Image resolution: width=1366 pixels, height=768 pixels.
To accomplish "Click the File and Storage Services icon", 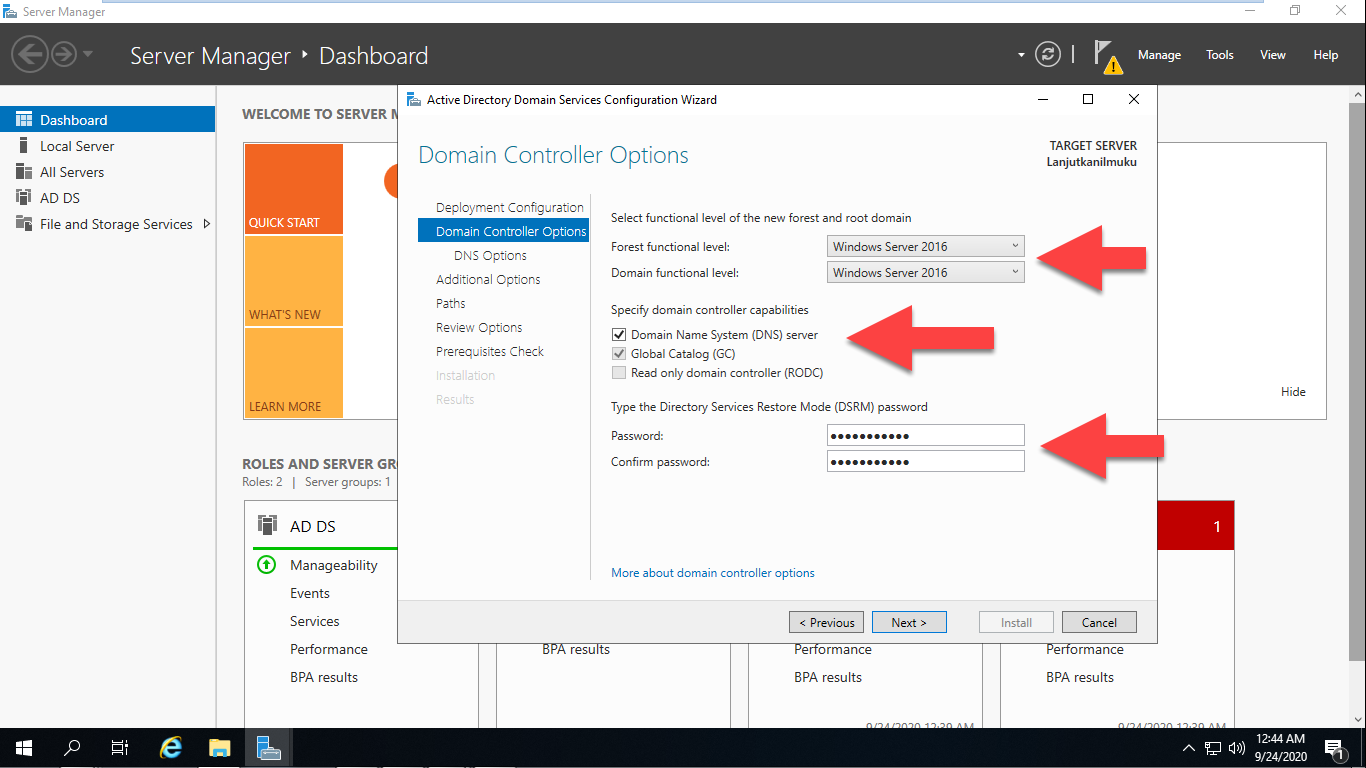I will (x=23, y=224).
